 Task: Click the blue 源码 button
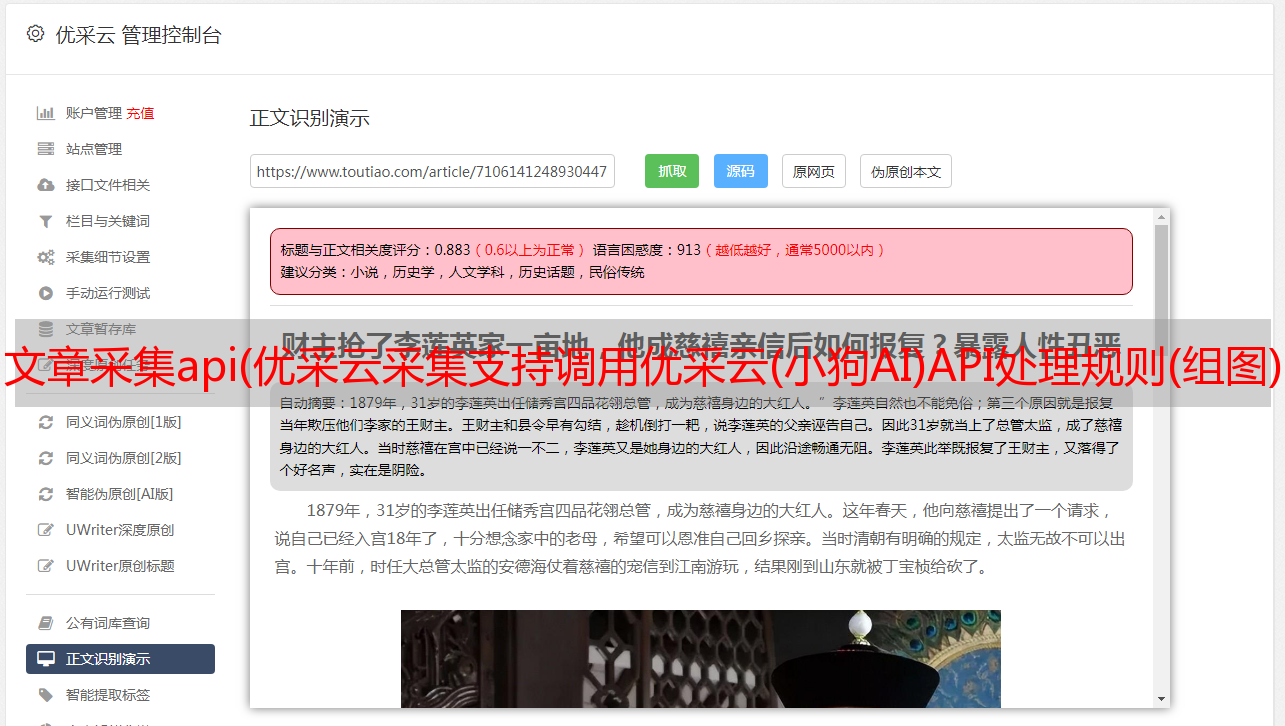tap(740, 171)
